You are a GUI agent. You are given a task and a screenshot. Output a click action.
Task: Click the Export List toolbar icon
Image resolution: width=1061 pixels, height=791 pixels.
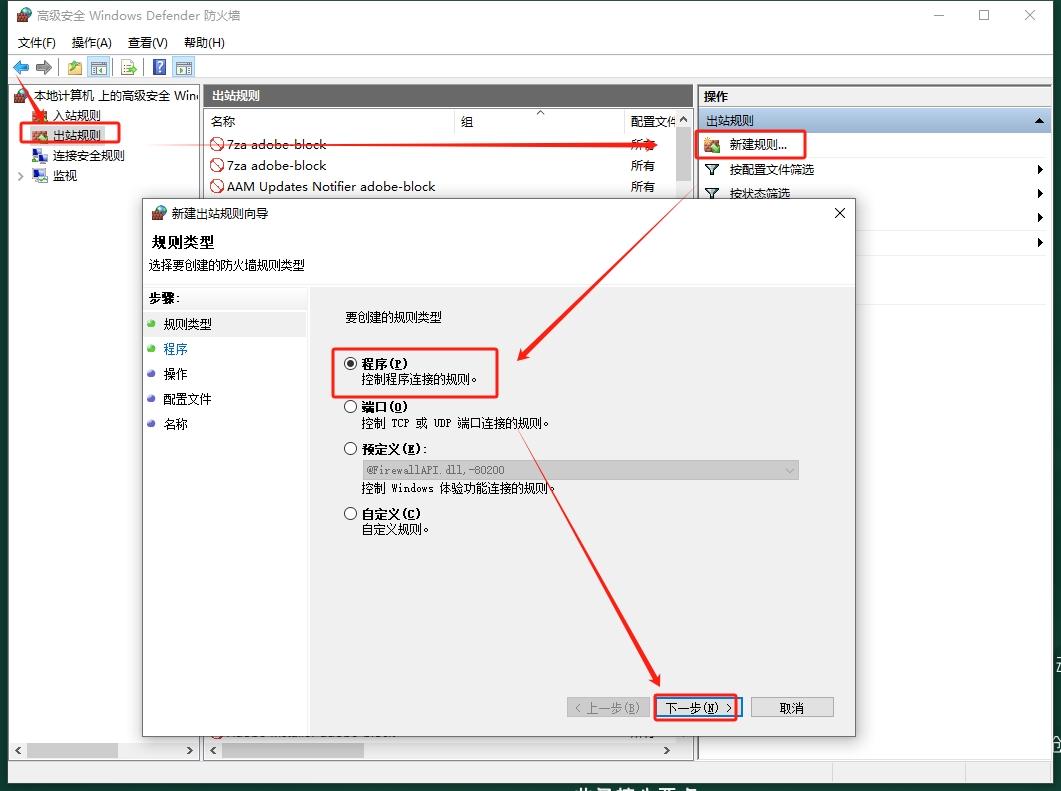tap(129, 67)
